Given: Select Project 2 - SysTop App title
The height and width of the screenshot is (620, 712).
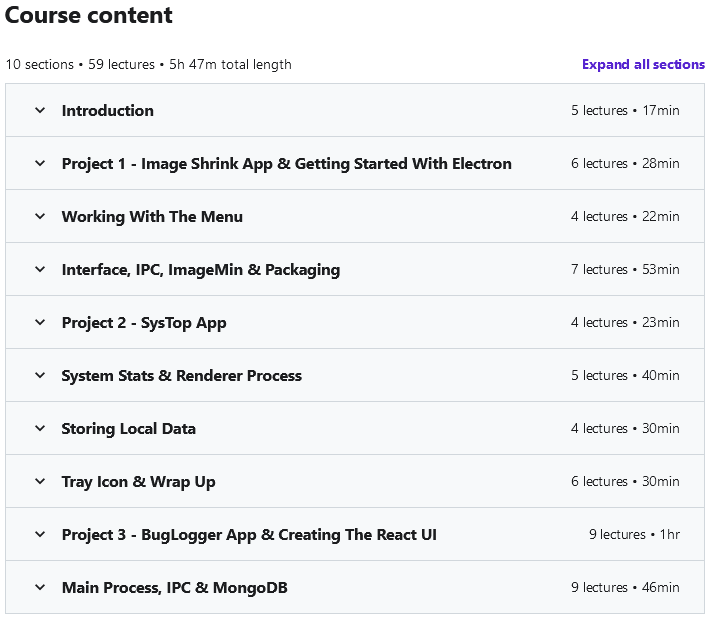Looking at the screenshot, I should tap(144, 323).
